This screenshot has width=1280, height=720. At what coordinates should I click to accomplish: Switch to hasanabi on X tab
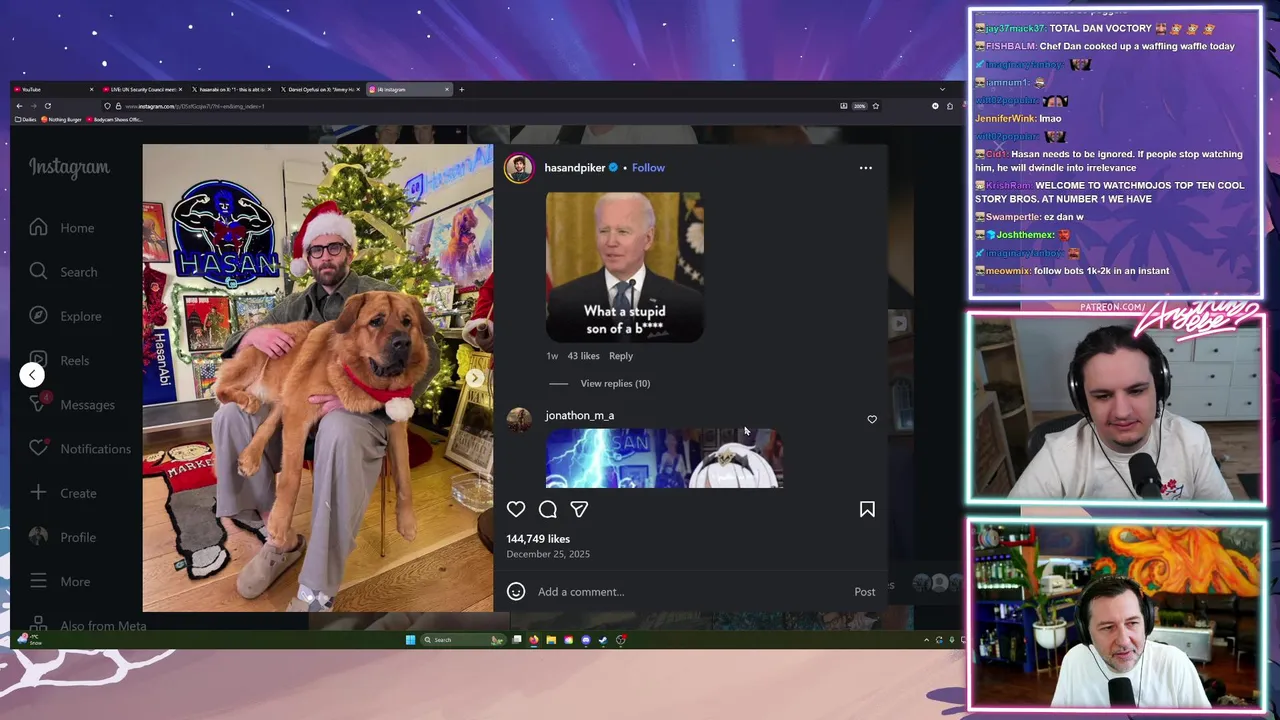click(231, 89)
